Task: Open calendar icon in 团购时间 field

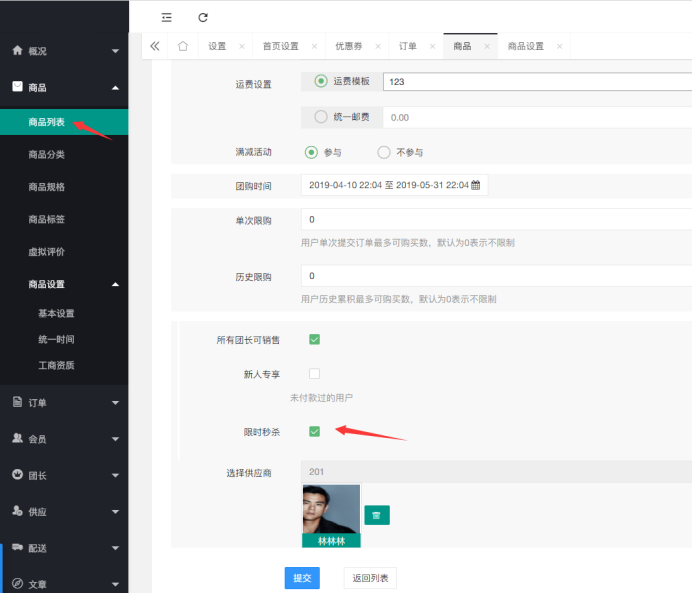Action: [x=476, y=185]
